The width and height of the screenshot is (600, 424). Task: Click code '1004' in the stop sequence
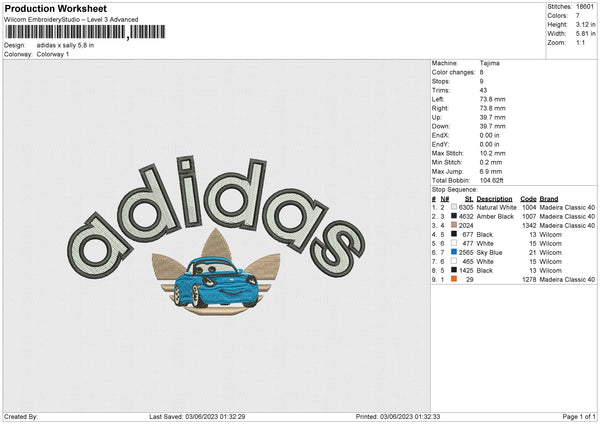[529, 207]
